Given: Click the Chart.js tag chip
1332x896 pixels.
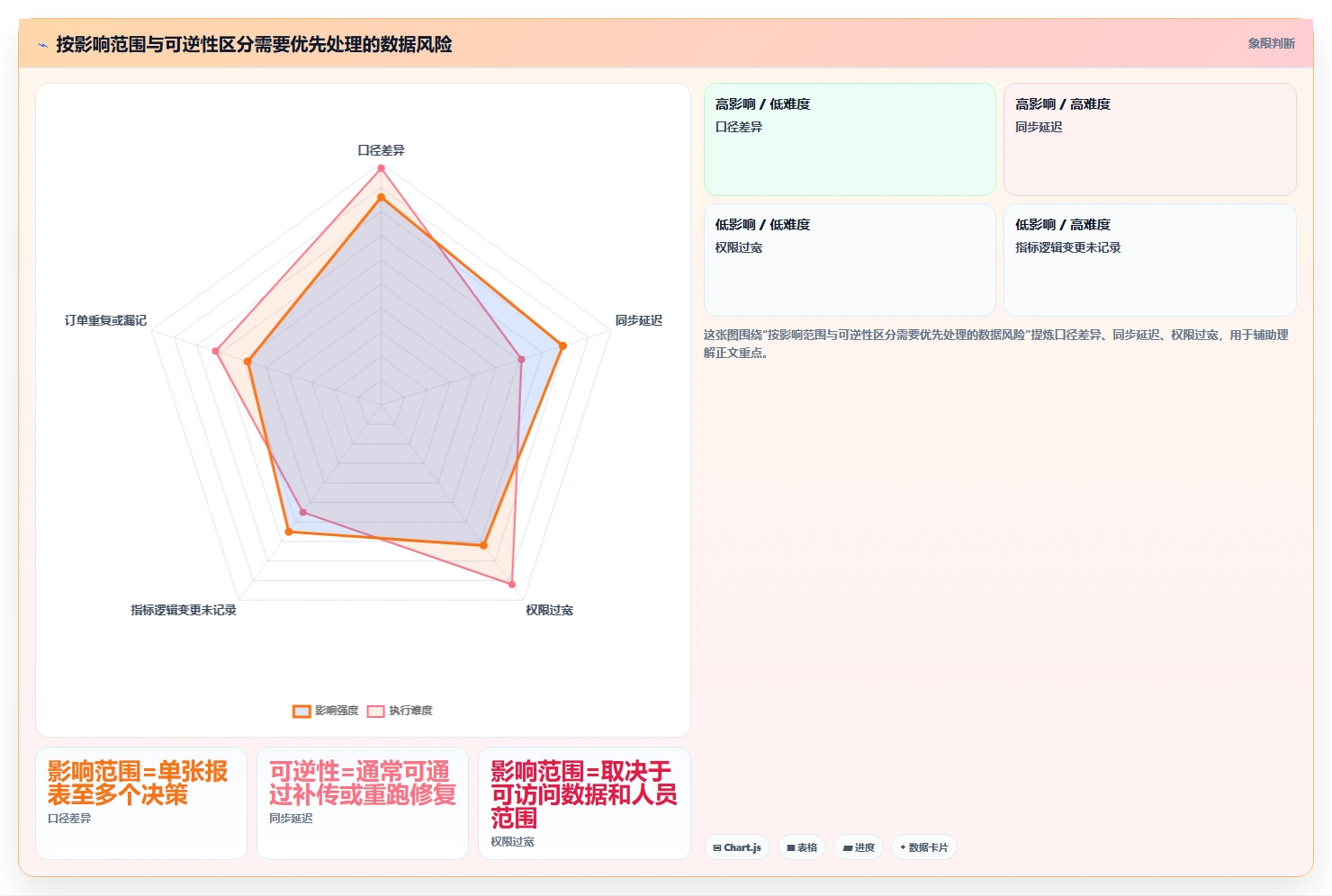Looking at the screenshot, I should 737,847.
